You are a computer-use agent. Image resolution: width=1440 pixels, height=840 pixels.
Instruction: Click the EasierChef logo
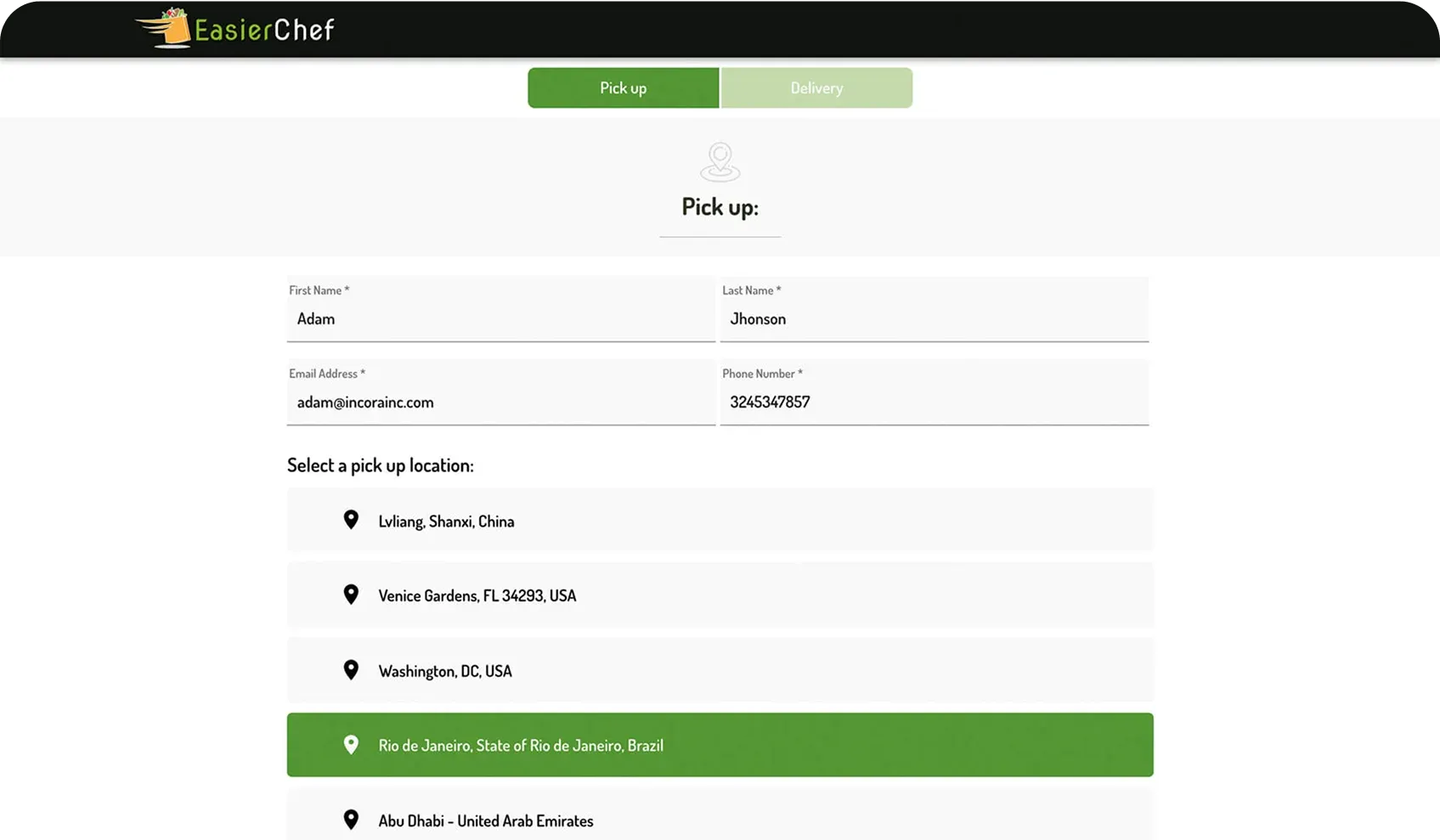(235, 29)
